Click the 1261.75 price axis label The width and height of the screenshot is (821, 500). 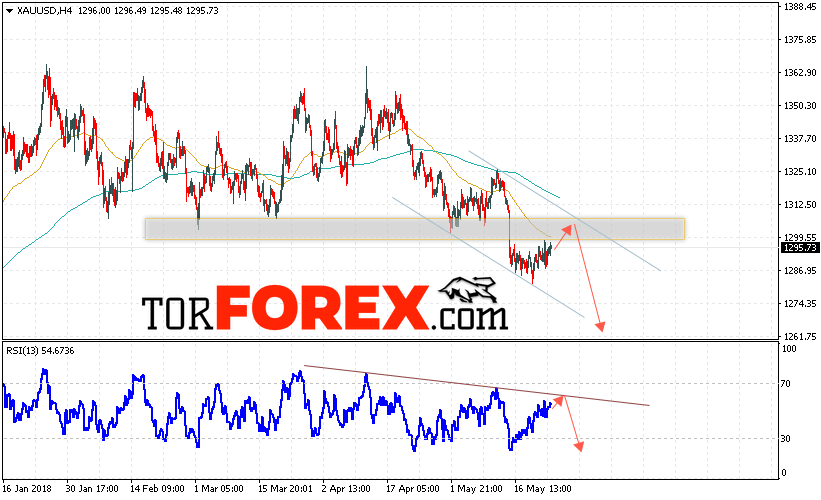800,337
